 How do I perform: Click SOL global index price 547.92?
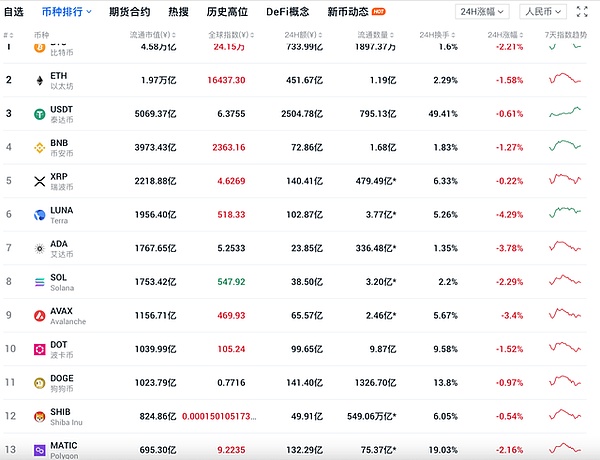pyautogui.click(x=231, y=282)
